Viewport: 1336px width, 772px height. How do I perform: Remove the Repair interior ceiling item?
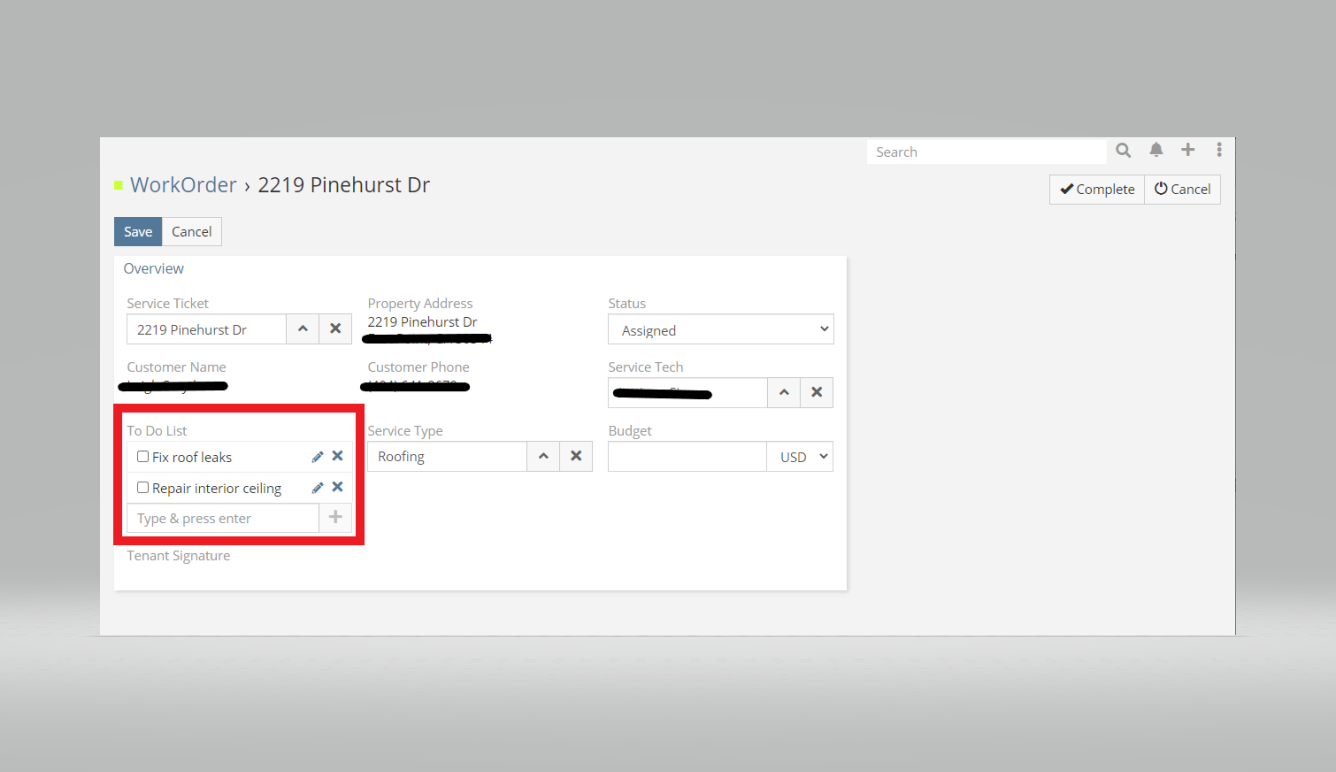(x=337, y=487)
